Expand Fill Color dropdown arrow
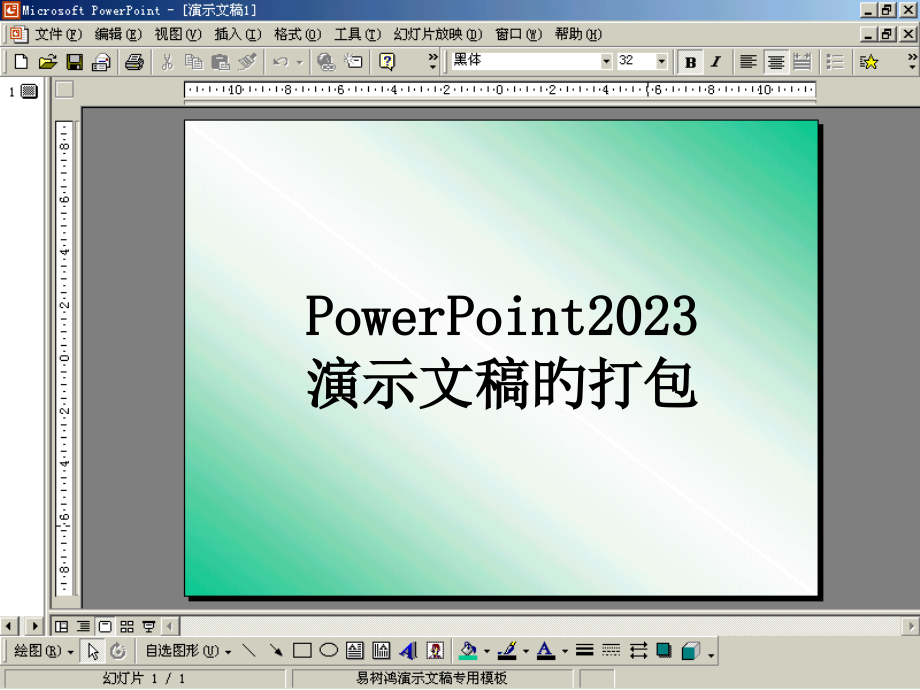Screen dimensions: 920x690 tap(486, 651)
